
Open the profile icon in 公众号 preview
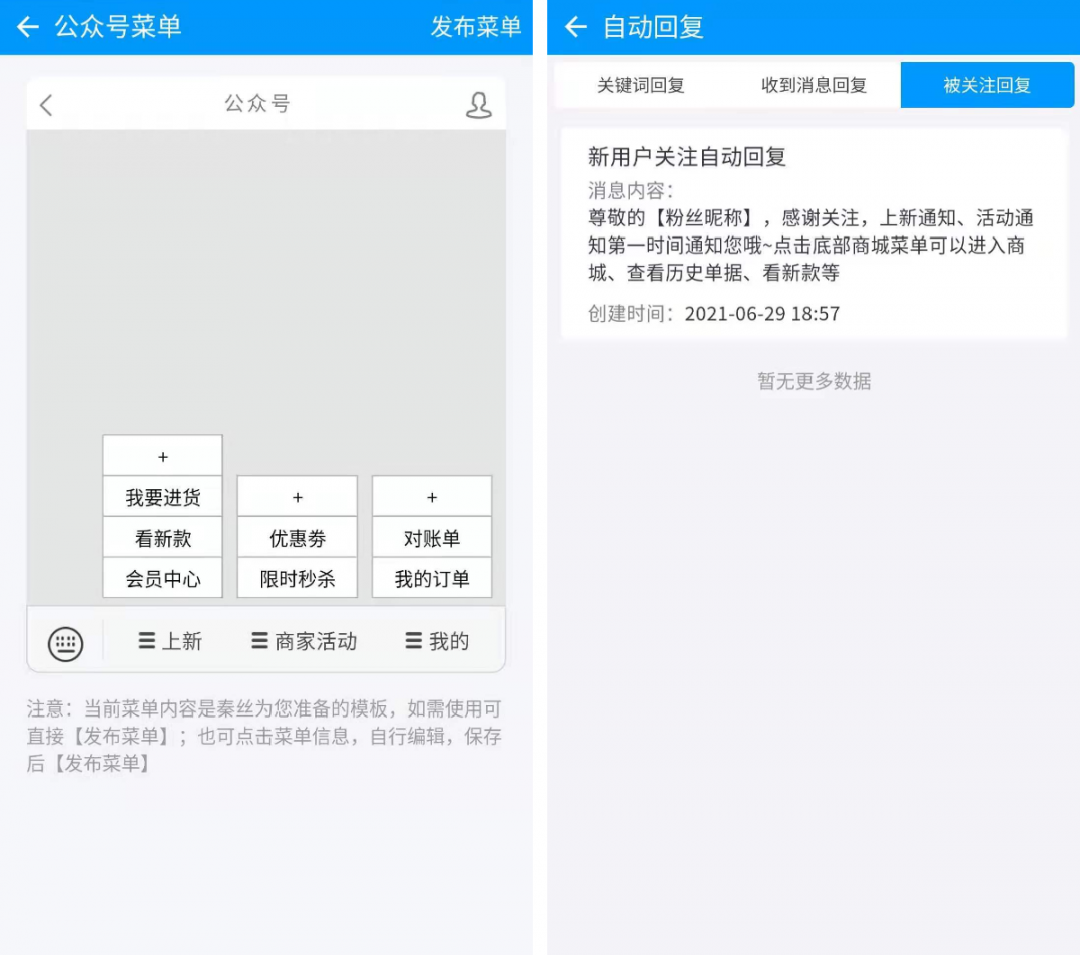tap(479, 105)
